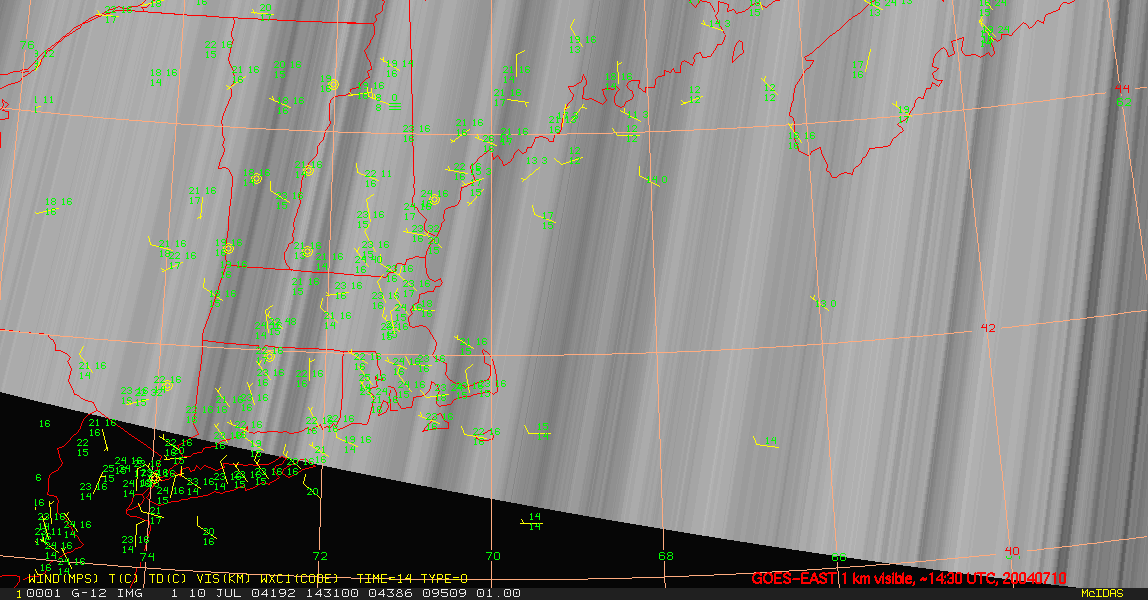Viewport: 1148px width, 600px height.
Task: Select the WXCI(CODE) legend label
Action: pos(299,579)
